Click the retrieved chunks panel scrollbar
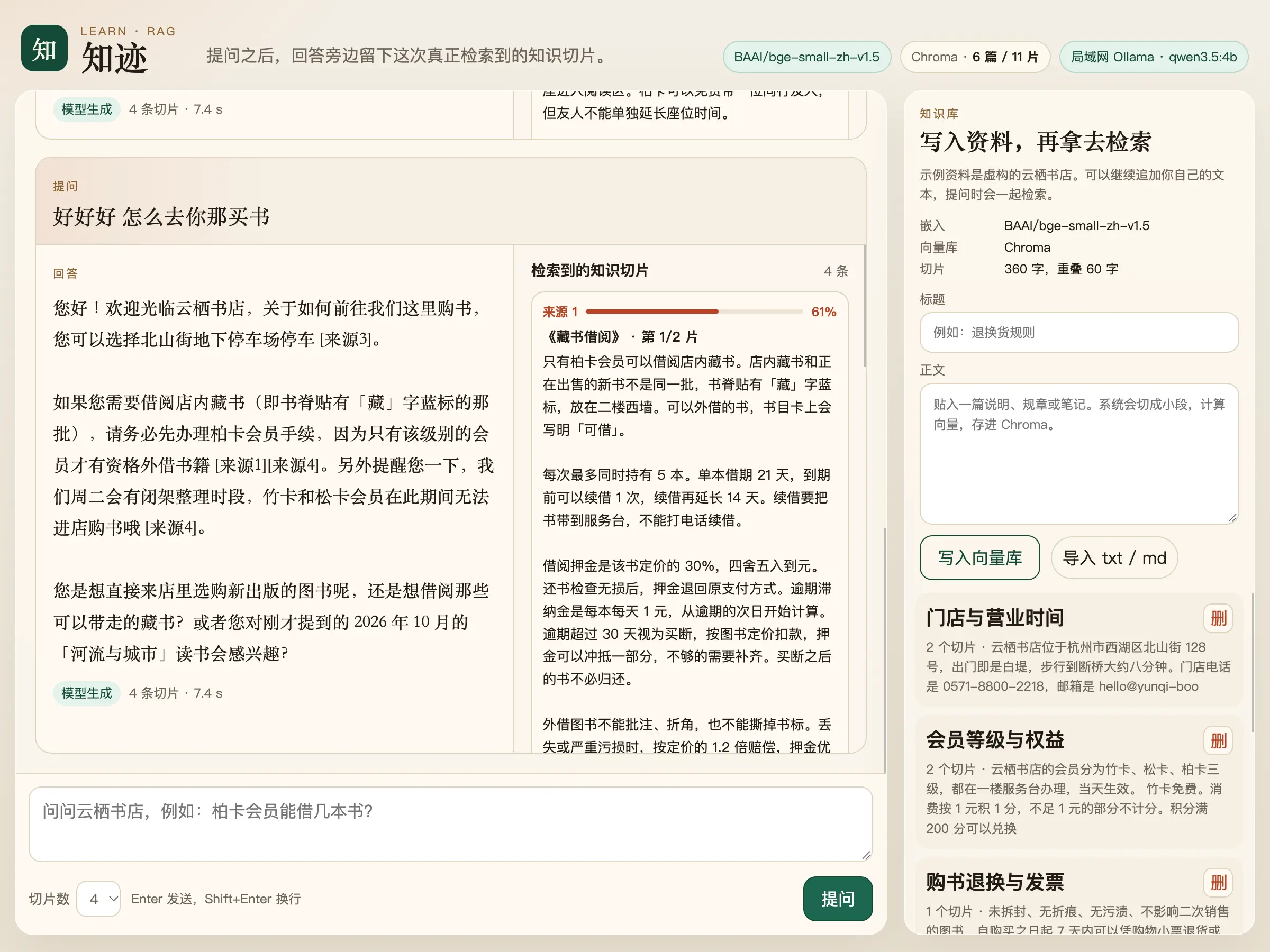 click(x=864, y=306)
